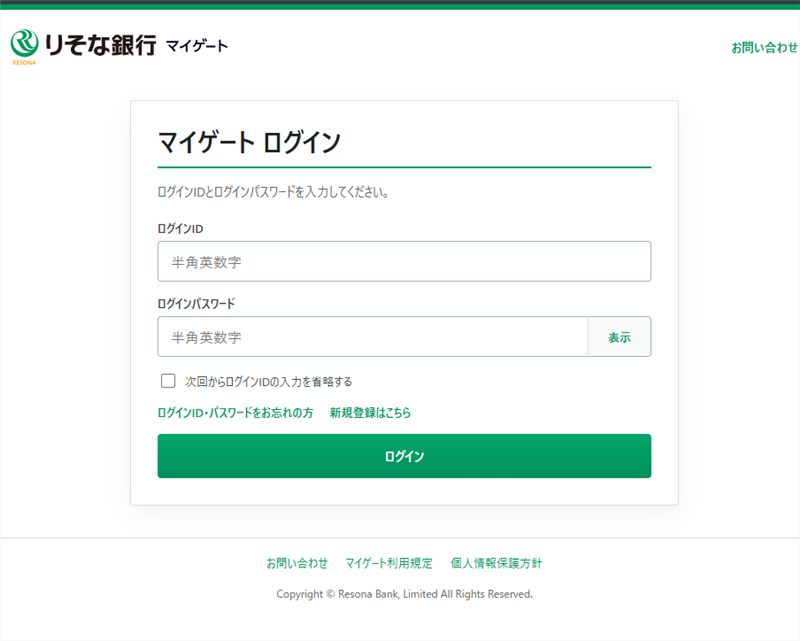Open the お問い合わせ link in the header
The width and height of the screenshot is (800, 641).
click(x=764, y=47)
